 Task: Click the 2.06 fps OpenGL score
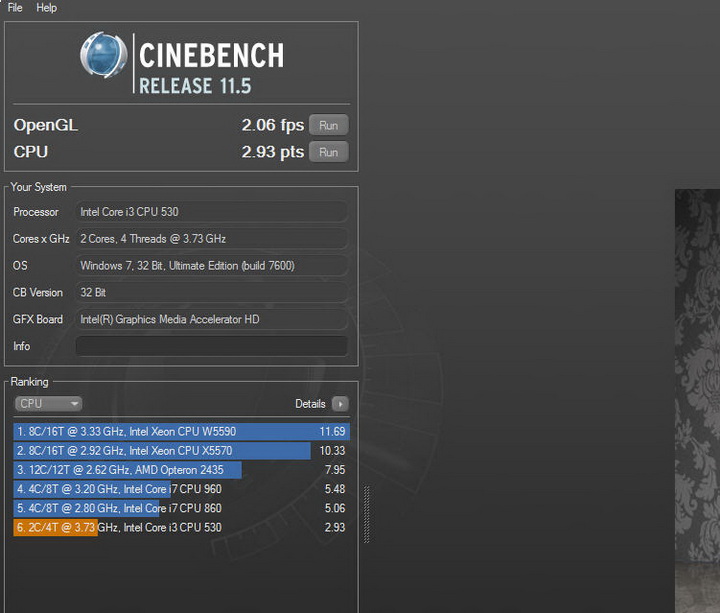point(273,125)
